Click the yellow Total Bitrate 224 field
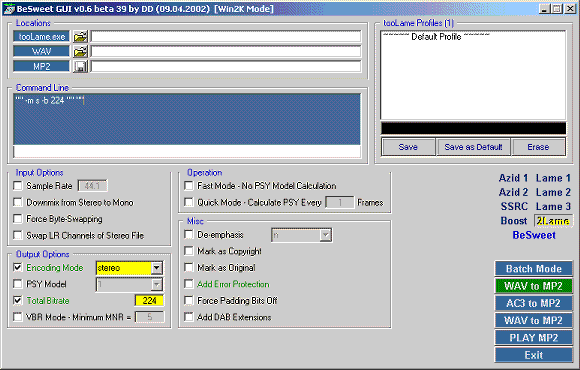The image size is (580, 370). [x=149, y=301]
